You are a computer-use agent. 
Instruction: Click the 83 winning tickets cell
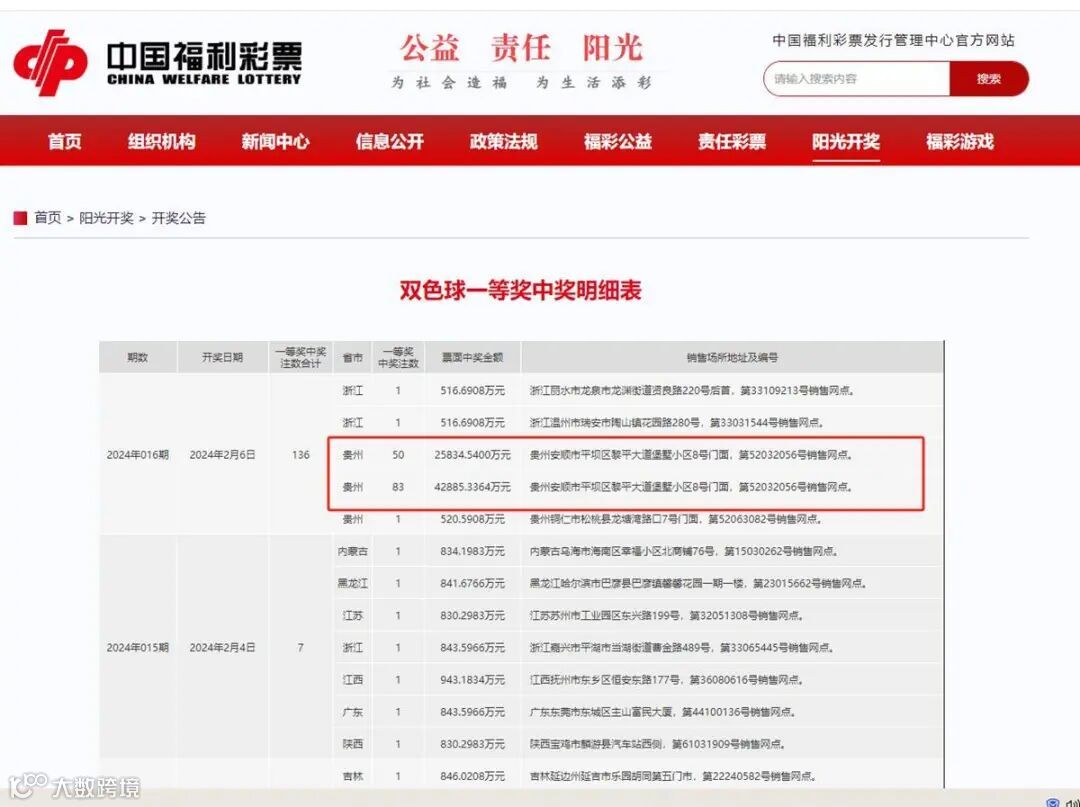[398, 487]
